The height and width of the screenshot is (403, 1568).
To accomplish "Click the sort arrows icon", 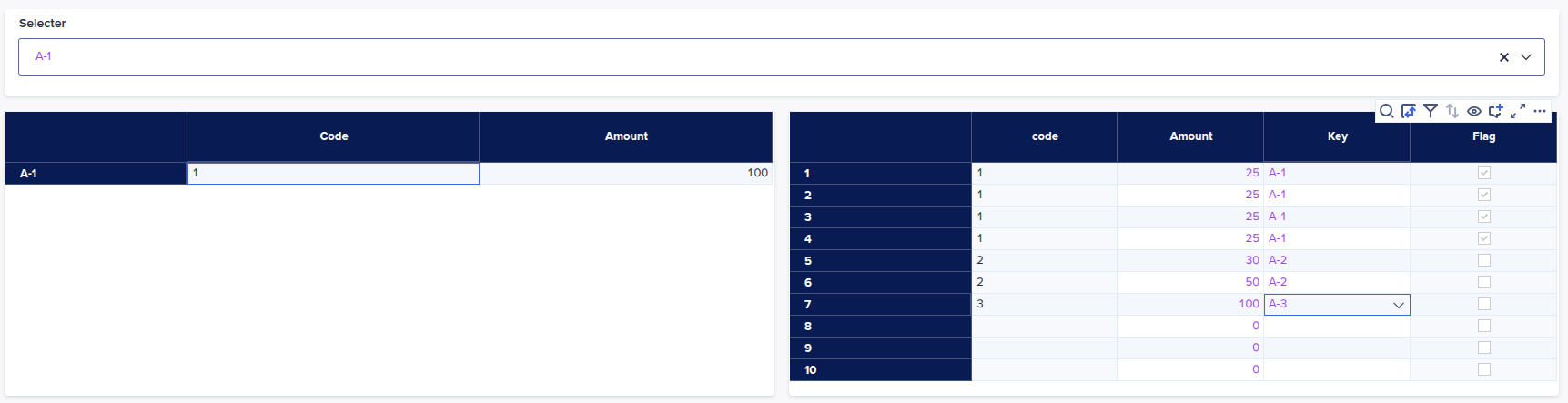I will (1452, 111).
